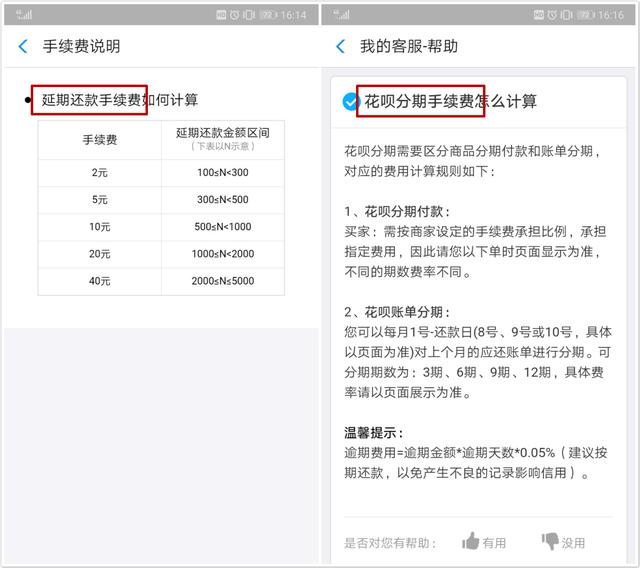
Task: Go back from 我的客服-帮助 page
Action: pos(340,46)
